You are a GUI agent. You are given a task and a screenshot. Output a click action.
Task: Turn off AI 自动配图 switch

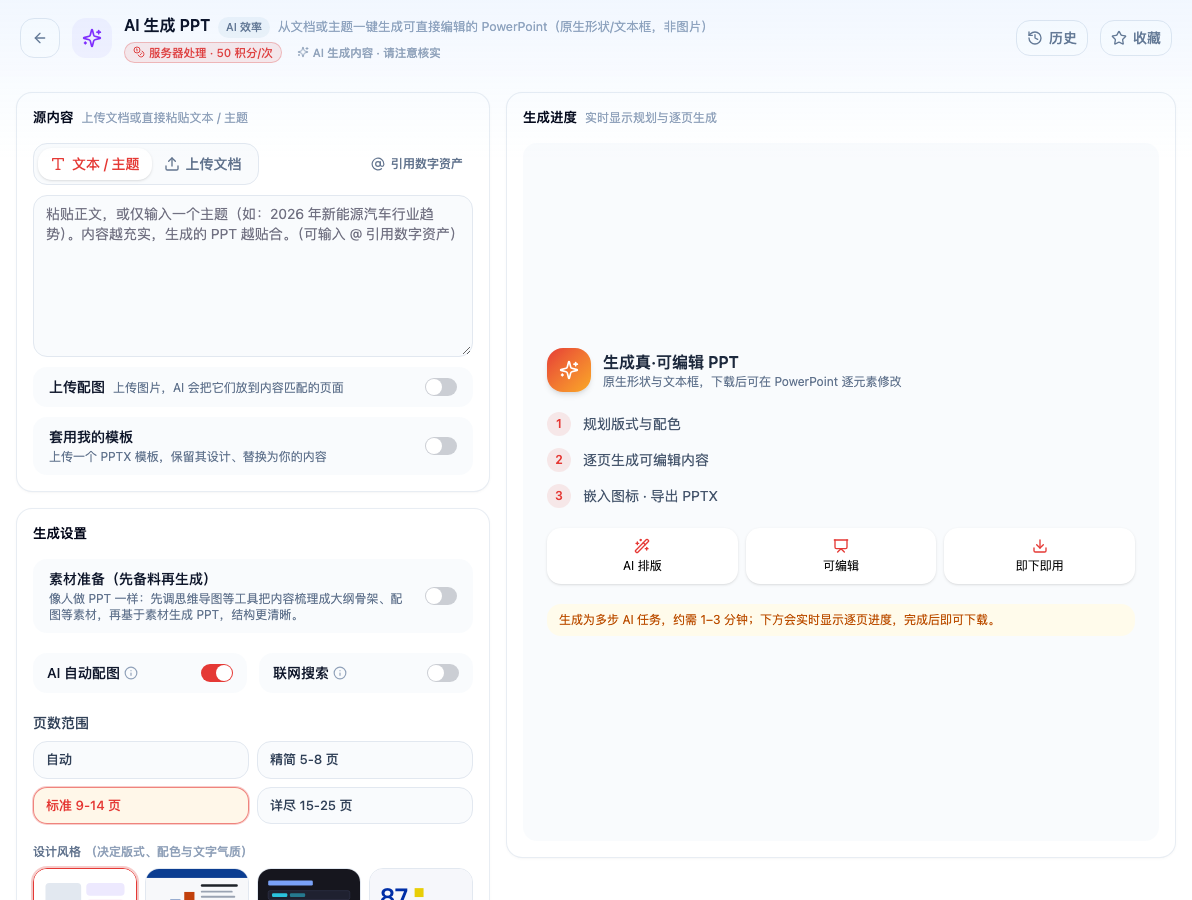click(217, 673)
